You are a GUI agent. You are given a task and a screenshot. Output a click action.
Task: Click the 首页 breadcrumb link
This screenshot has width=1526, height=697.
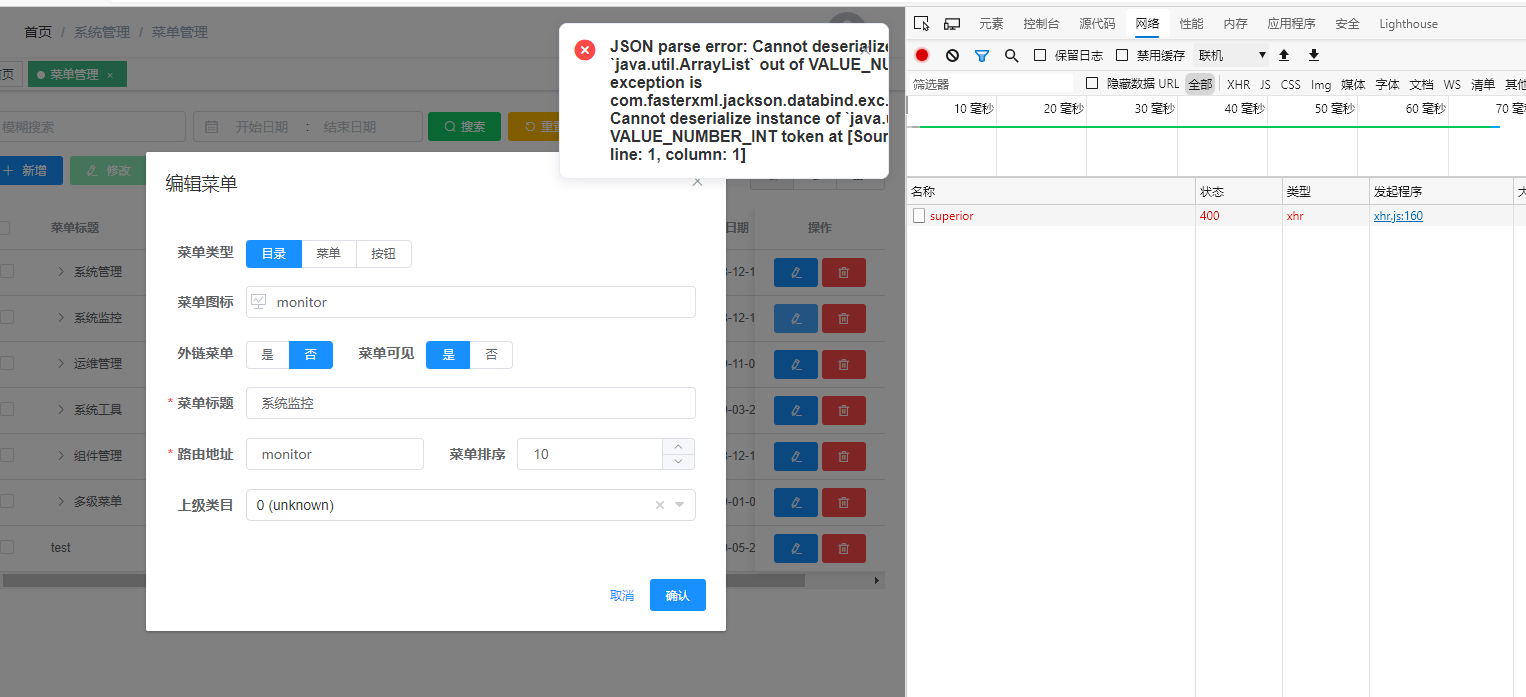tap(38, 32)
